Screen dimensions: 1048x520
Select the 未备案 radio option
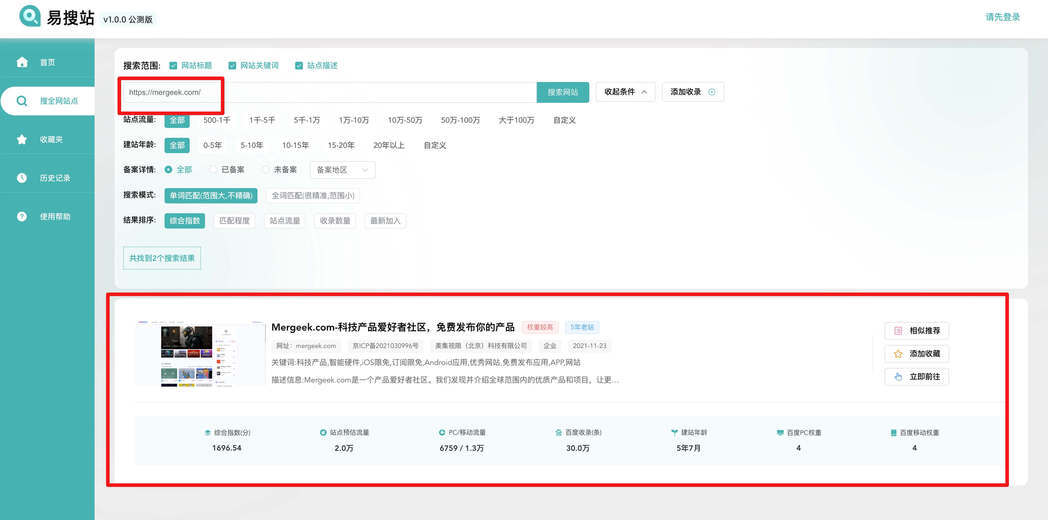[x=266, y=170]
